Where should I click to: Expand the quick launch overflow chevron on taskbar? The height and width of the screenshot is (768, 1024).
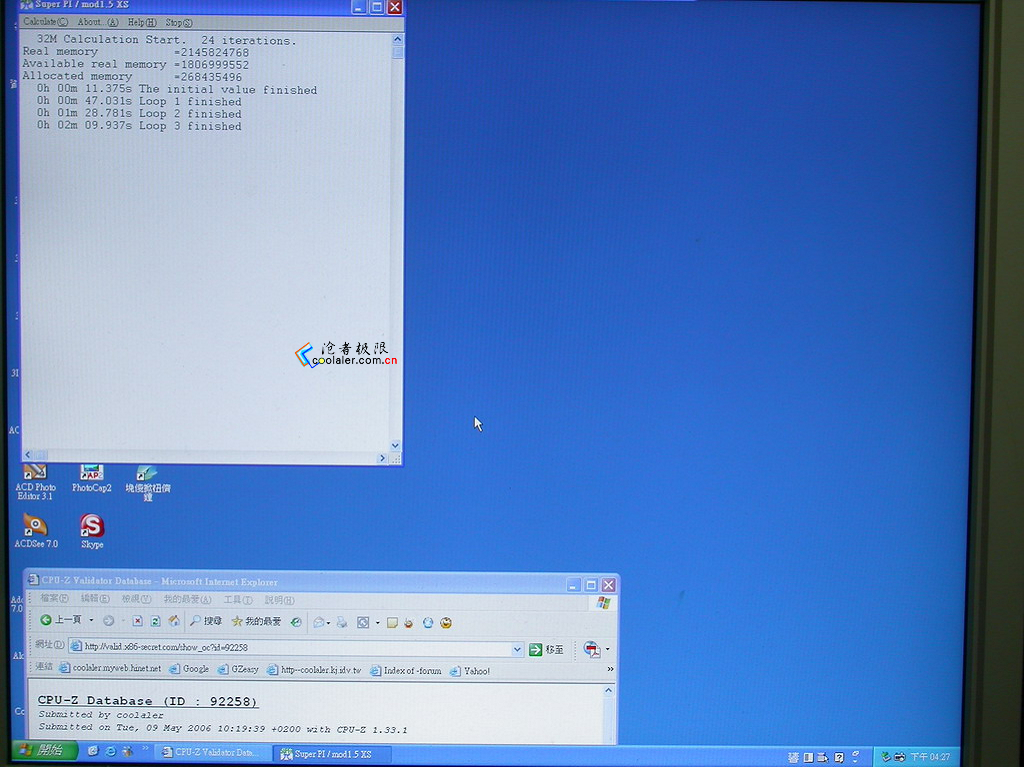pos(145,748)
